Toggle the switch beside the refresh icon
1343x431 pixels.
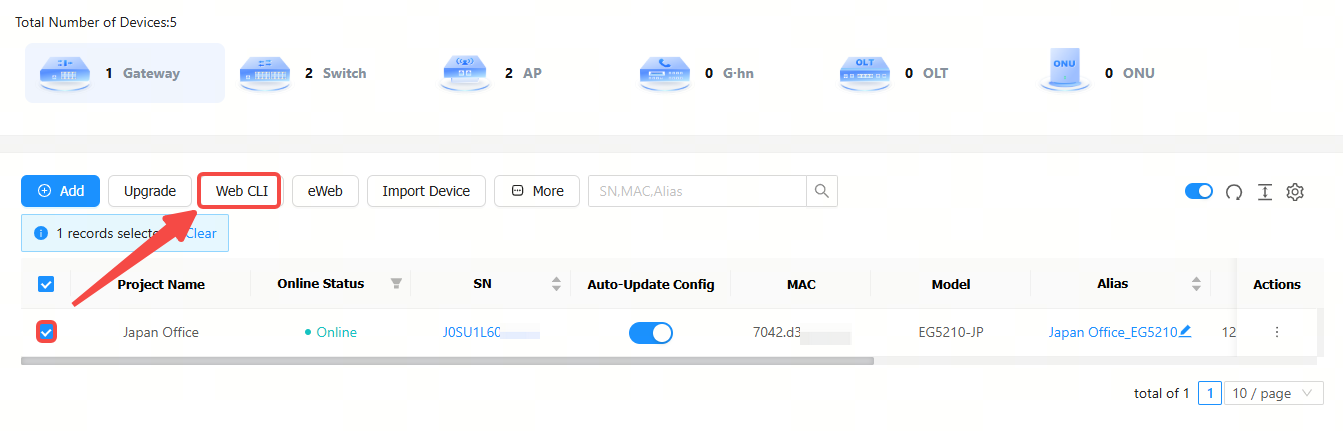1198,191
